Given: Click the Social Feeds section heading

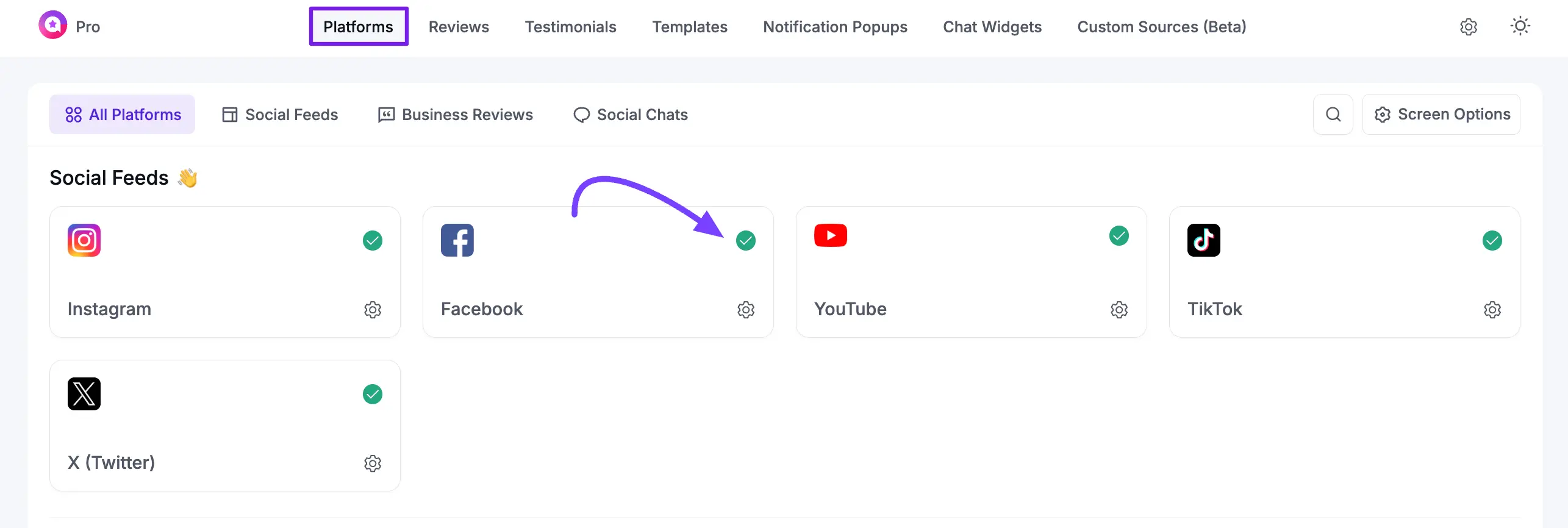Looking at the screenshot, I should (109, 178).
